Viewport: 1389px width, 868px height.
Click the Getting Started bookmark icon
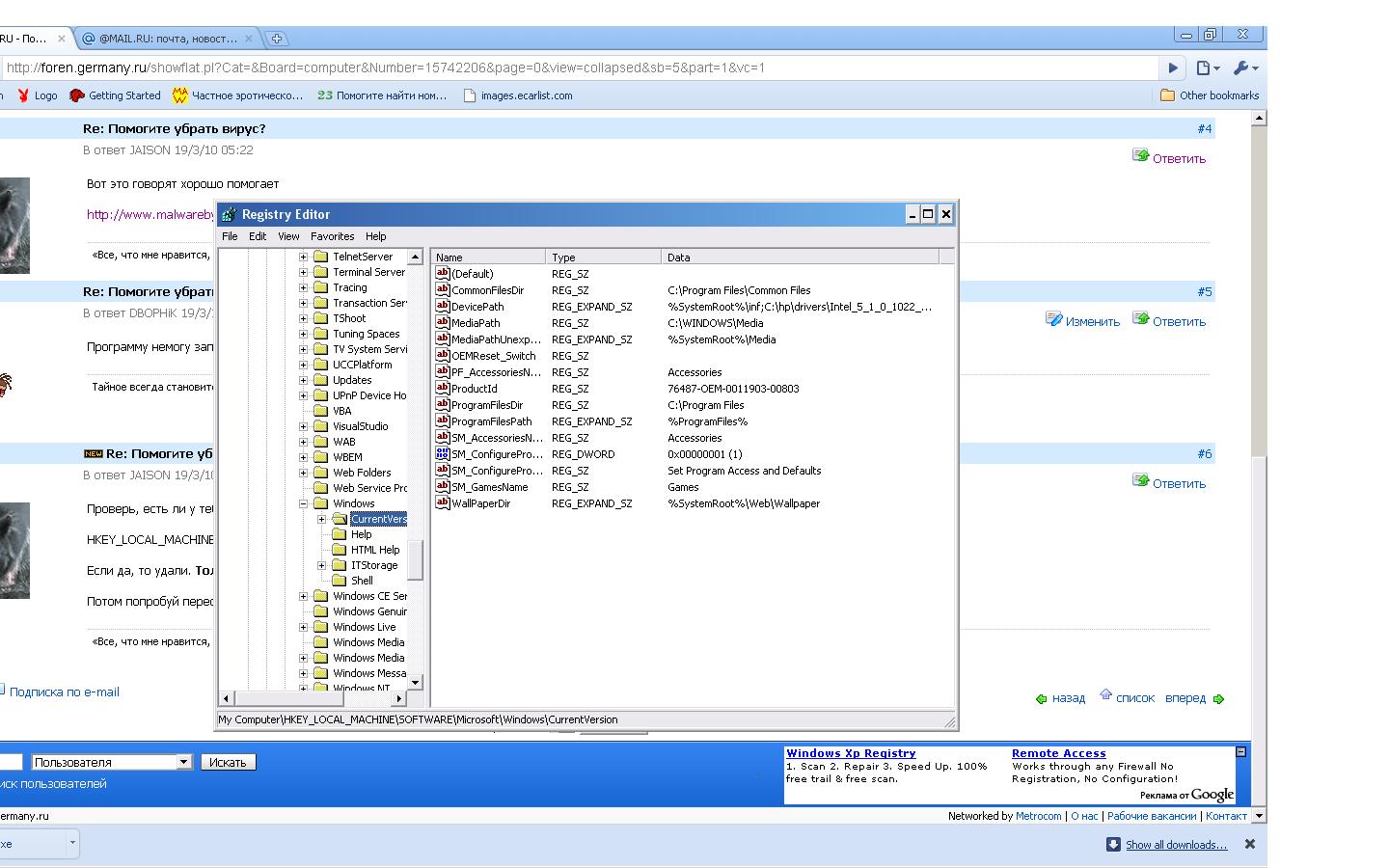(77, 95)
